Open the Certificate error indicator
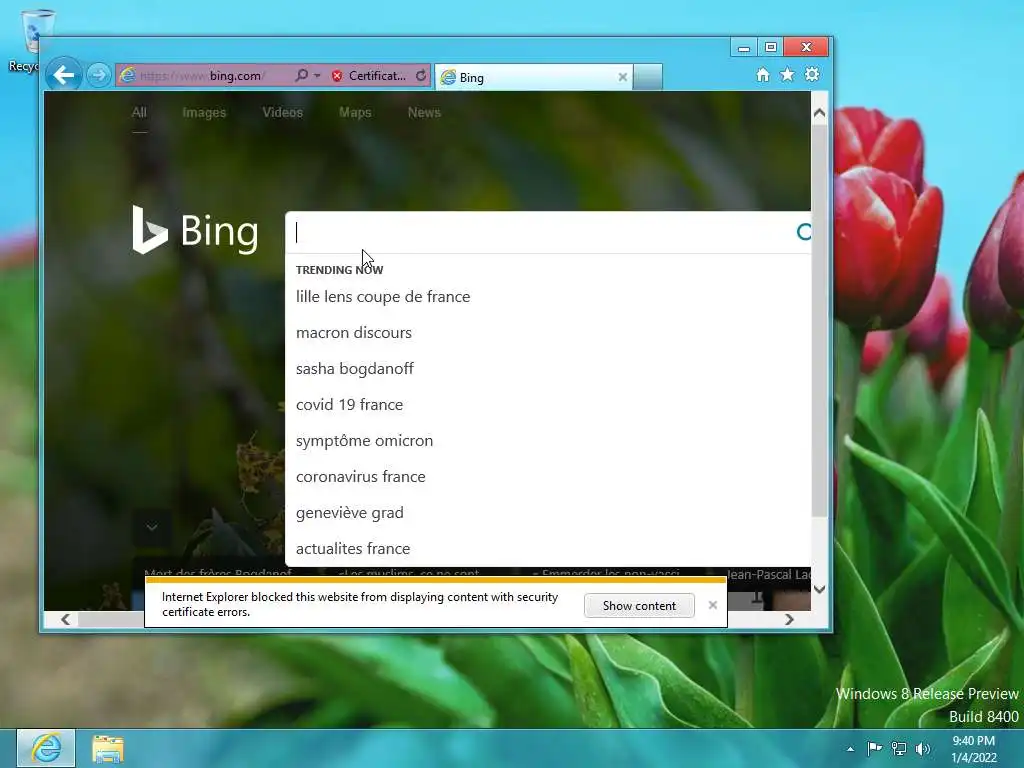Image resolution: width=1024 pixels, height=768 pixels. click(368, 76)
